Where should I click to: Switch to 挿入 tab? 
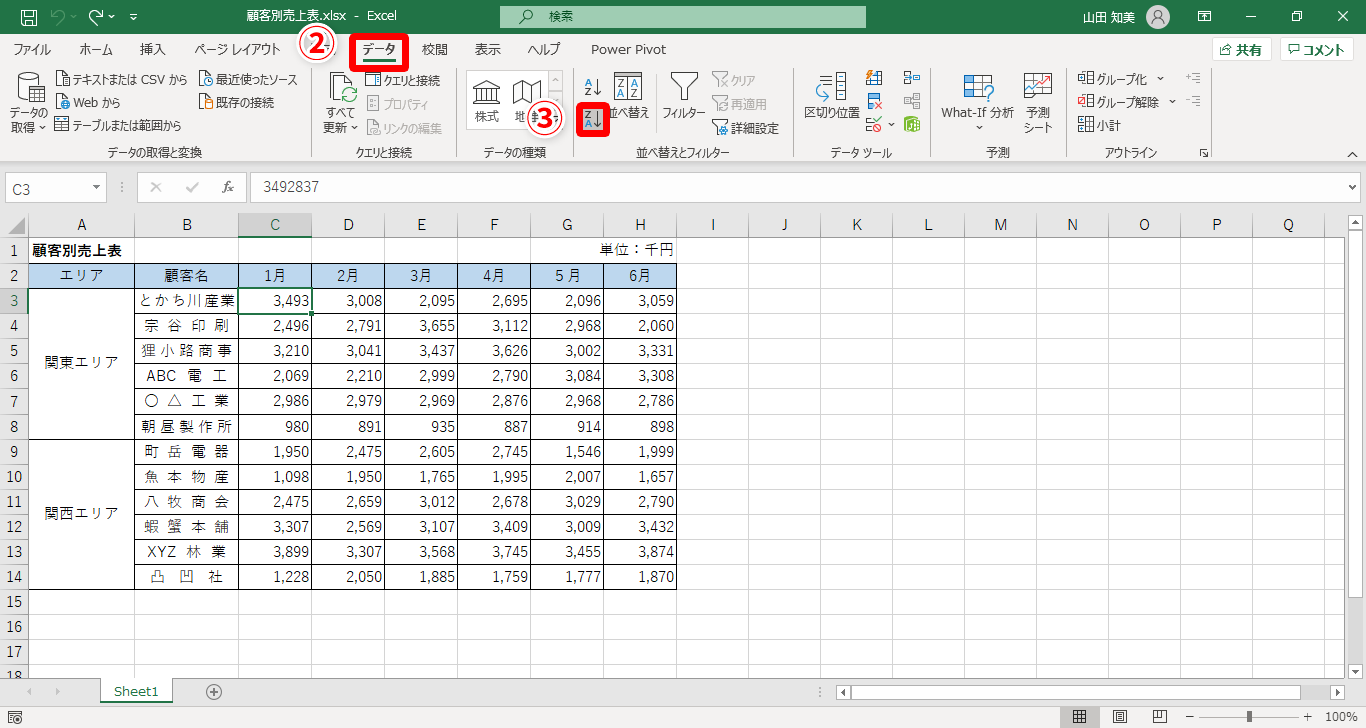coord(153,49)
